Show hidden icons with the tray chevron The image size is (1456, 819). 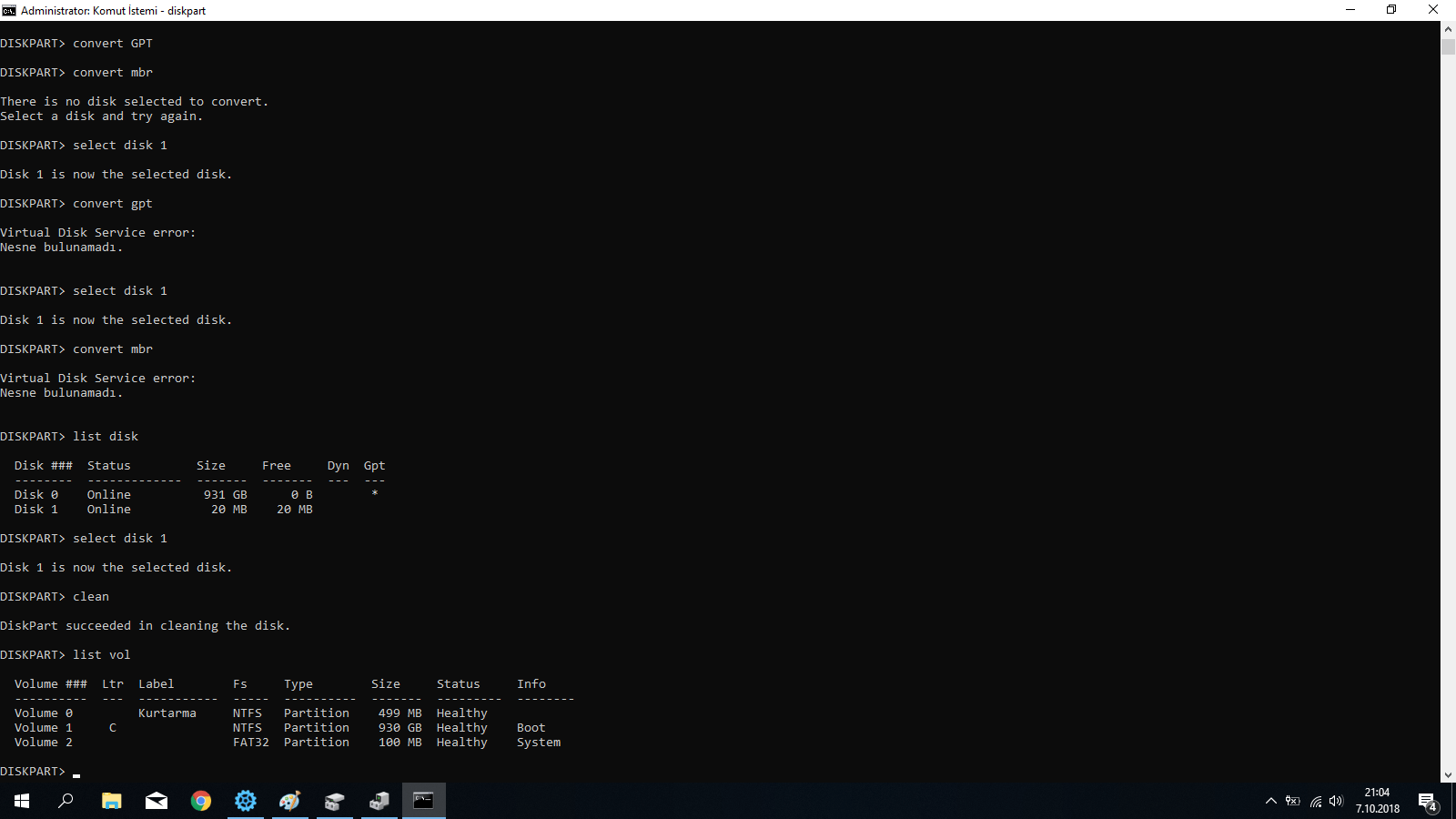(1270, 802)
